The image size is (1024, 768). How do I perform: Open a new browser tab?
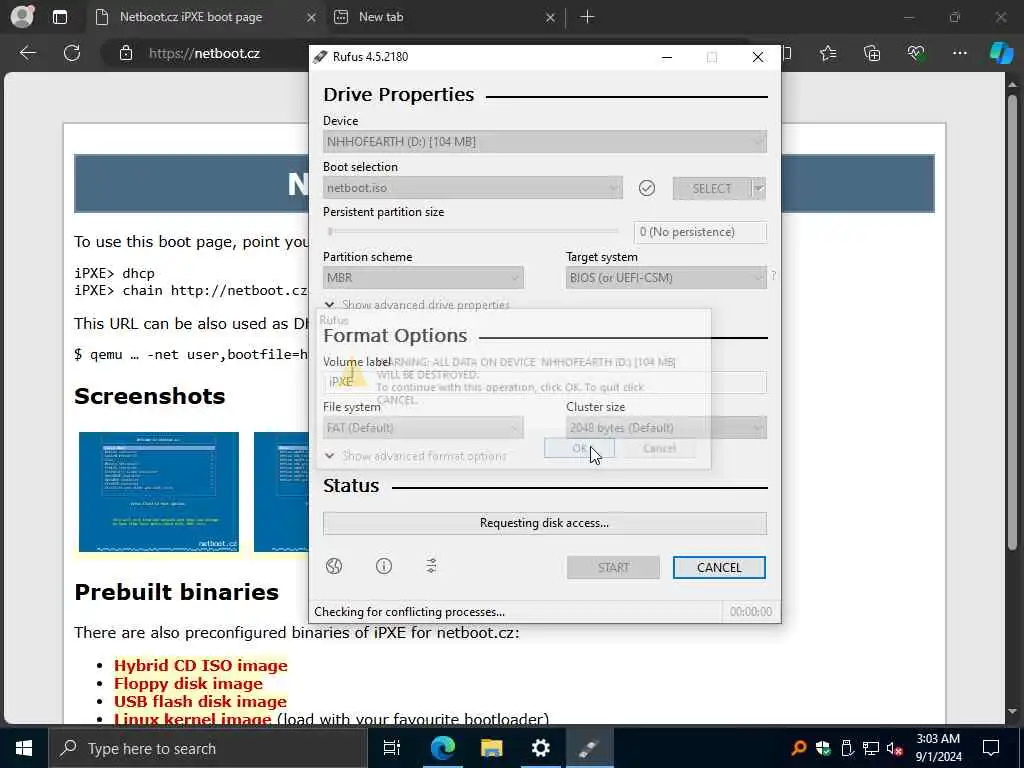point(587,17)
